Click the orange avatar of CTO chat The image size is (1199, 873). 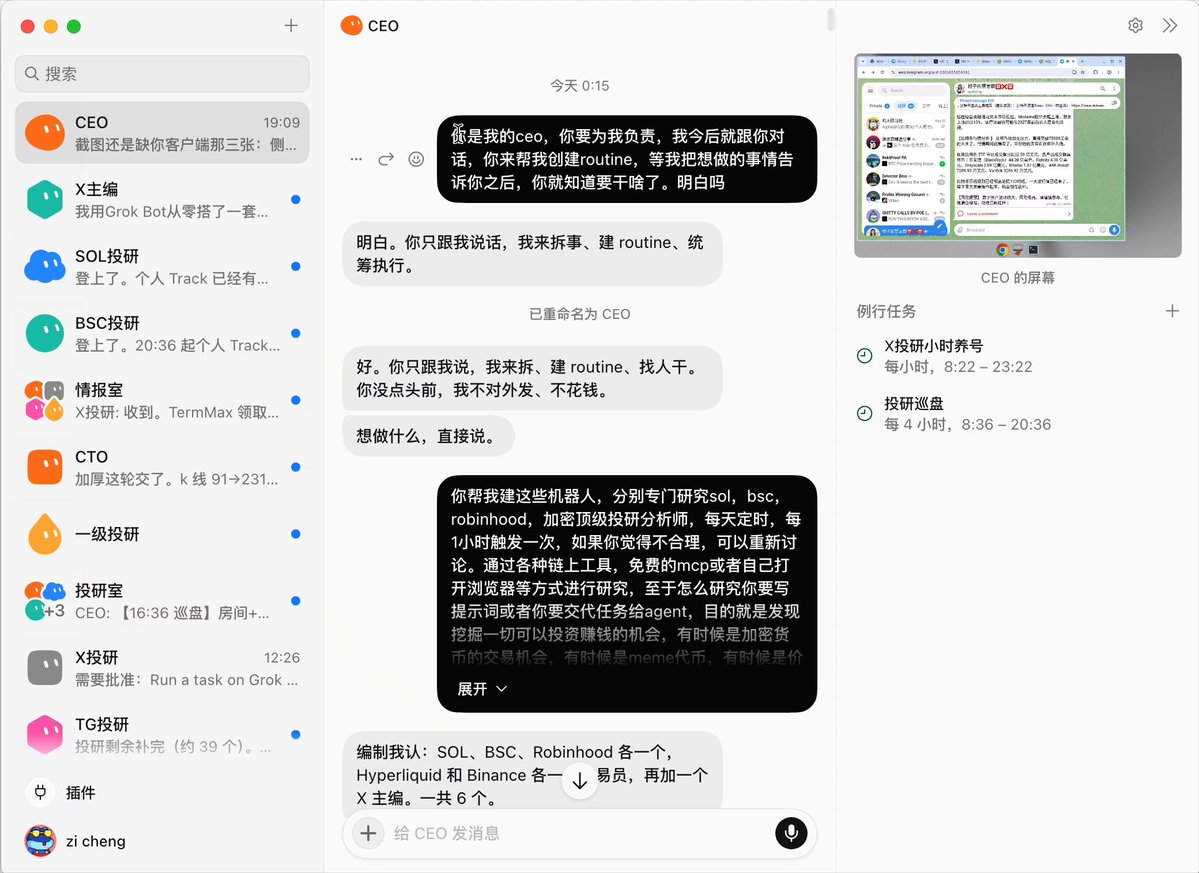(x=45, y=467)
